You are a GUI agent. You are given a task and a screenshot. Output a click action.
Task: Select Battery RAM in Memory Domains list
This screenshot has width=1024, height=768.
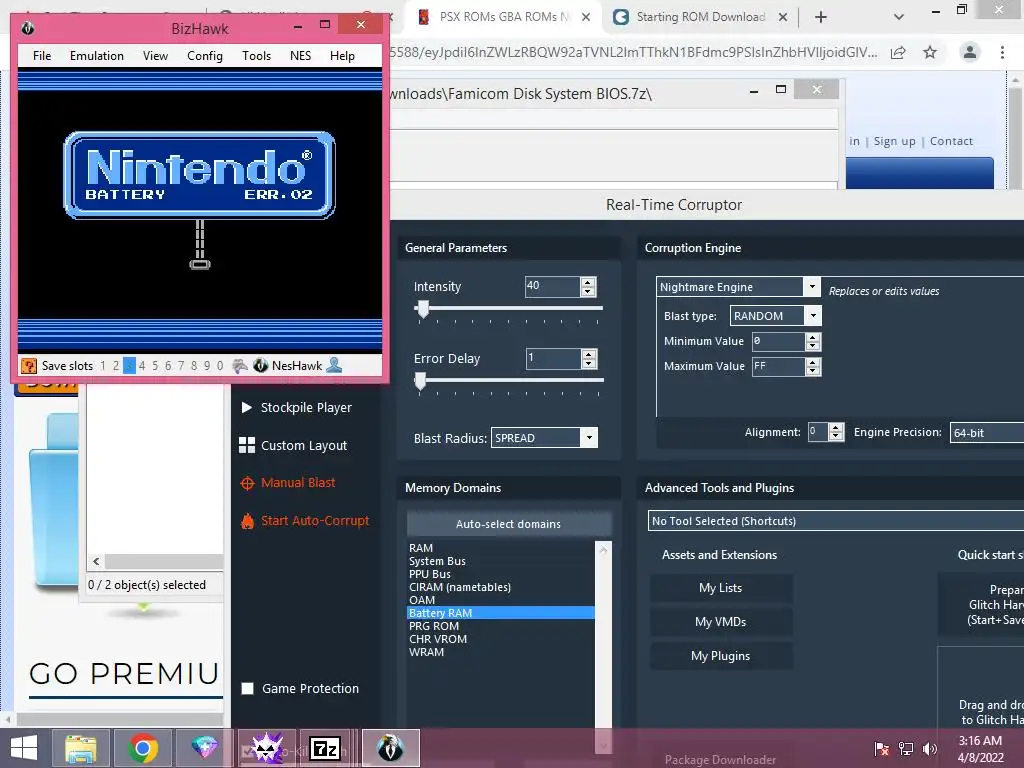(x=500, y=613)
